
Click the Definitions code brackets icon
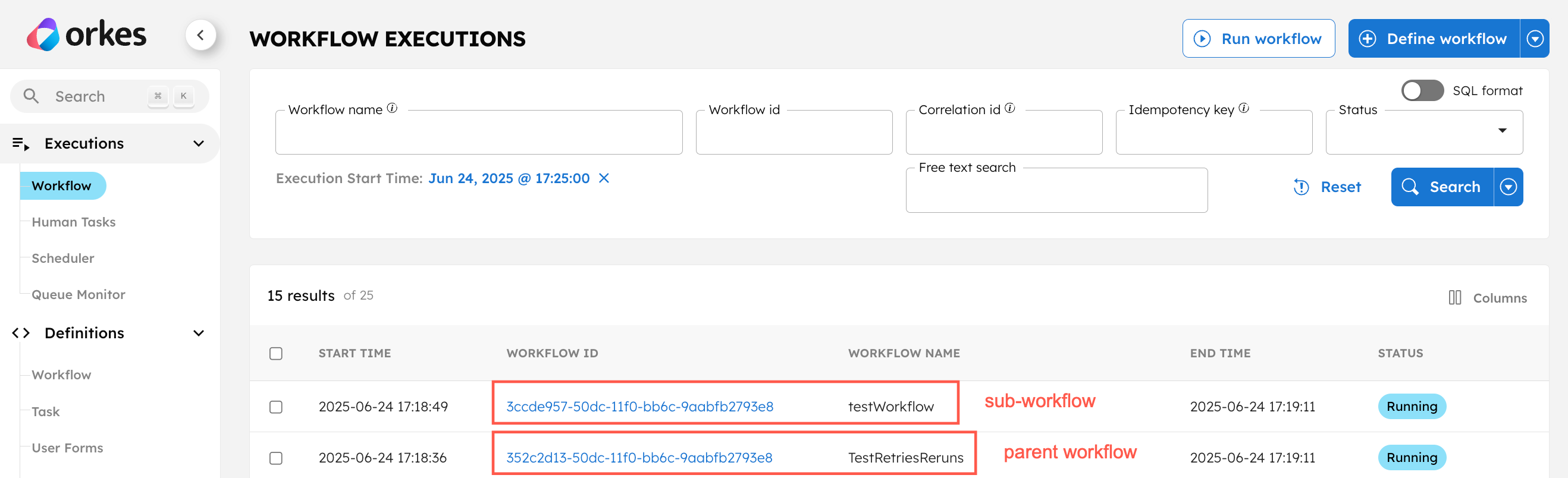tap(21, 334)
